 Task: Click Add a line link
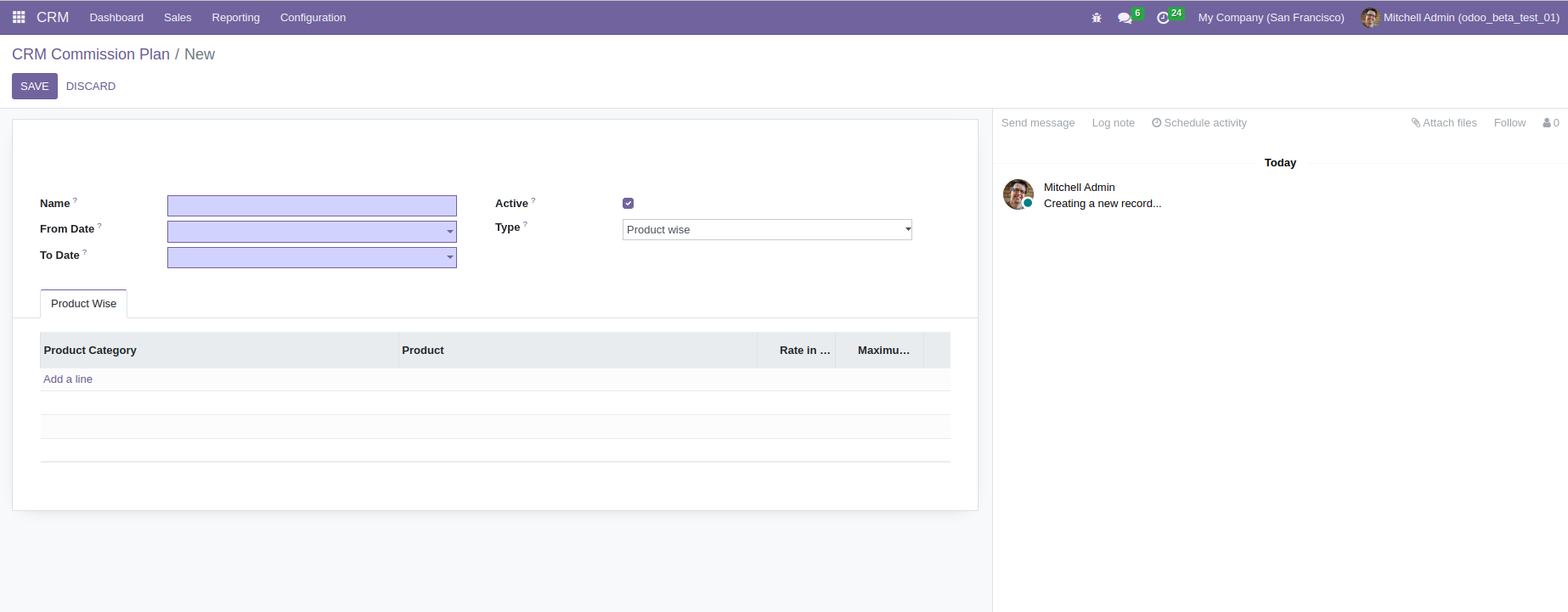[68, 379]
